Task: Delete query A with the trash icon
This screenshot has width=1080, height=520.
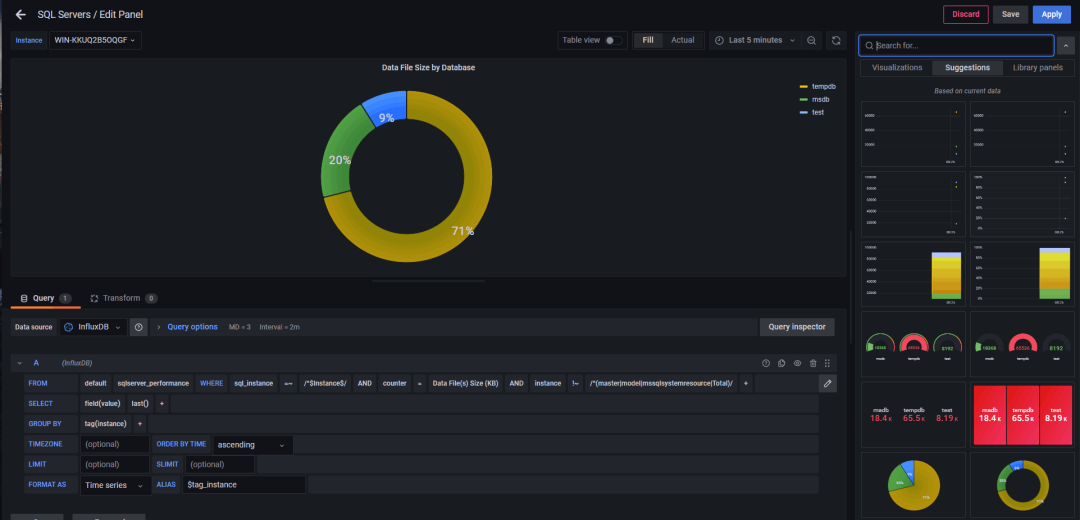Action: pyautogui.click(x=813, y=363)
